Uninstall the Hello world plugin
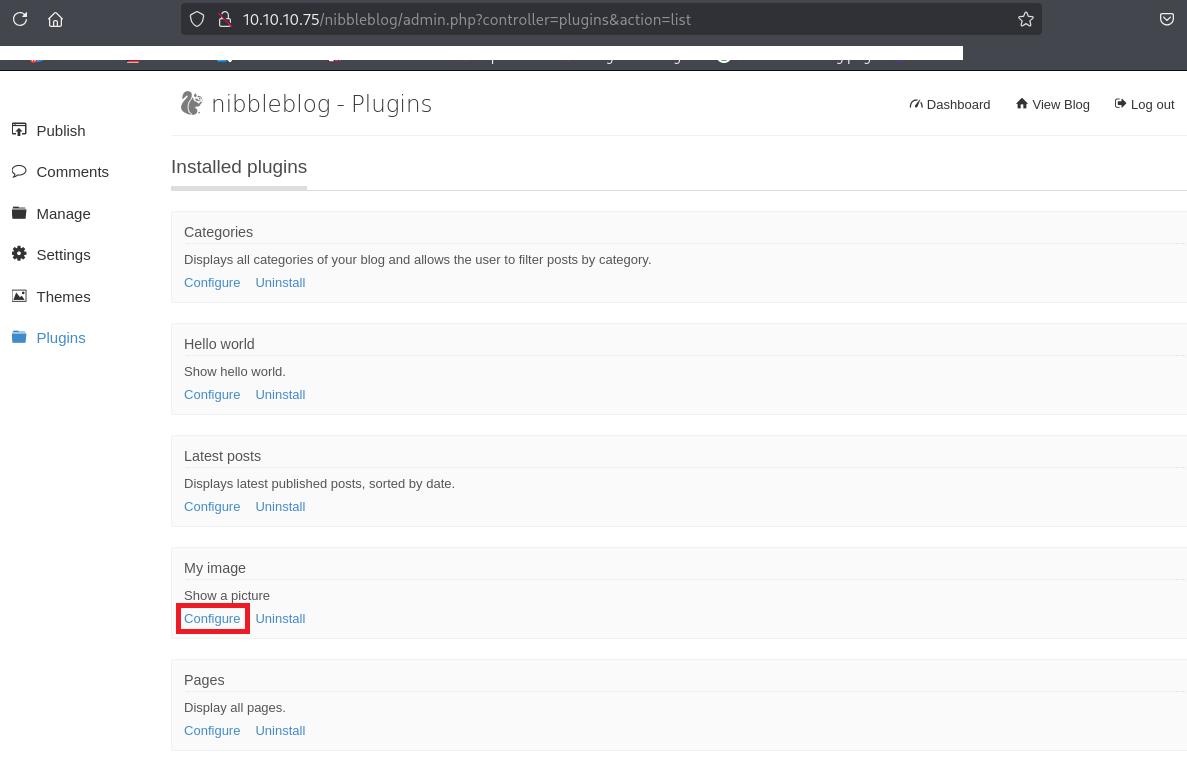Screen dimensions: 1187x757 280,395
